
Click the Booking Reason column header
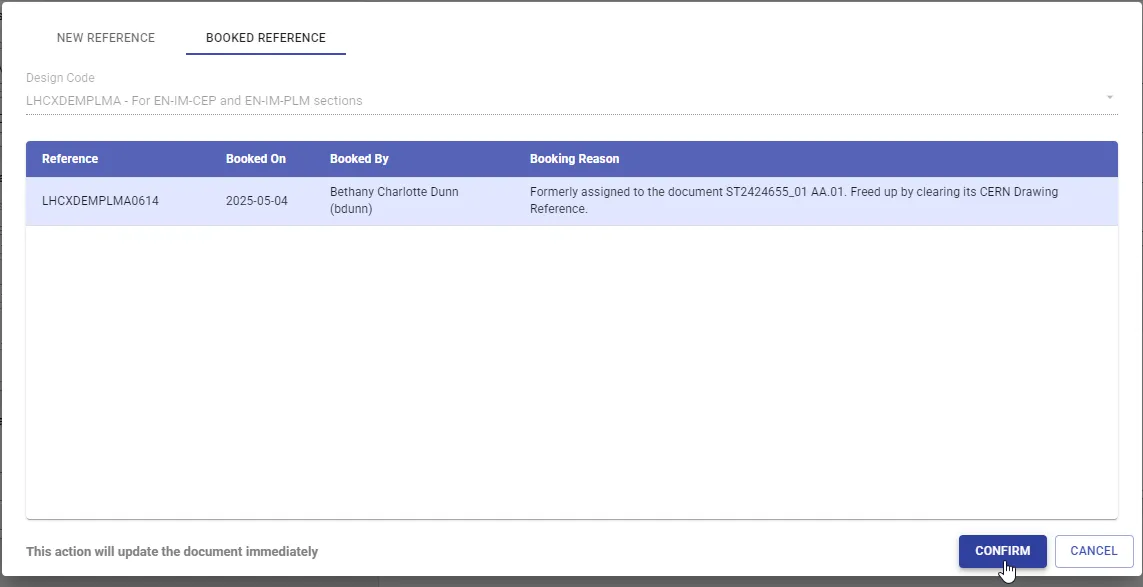click(574, 159)
